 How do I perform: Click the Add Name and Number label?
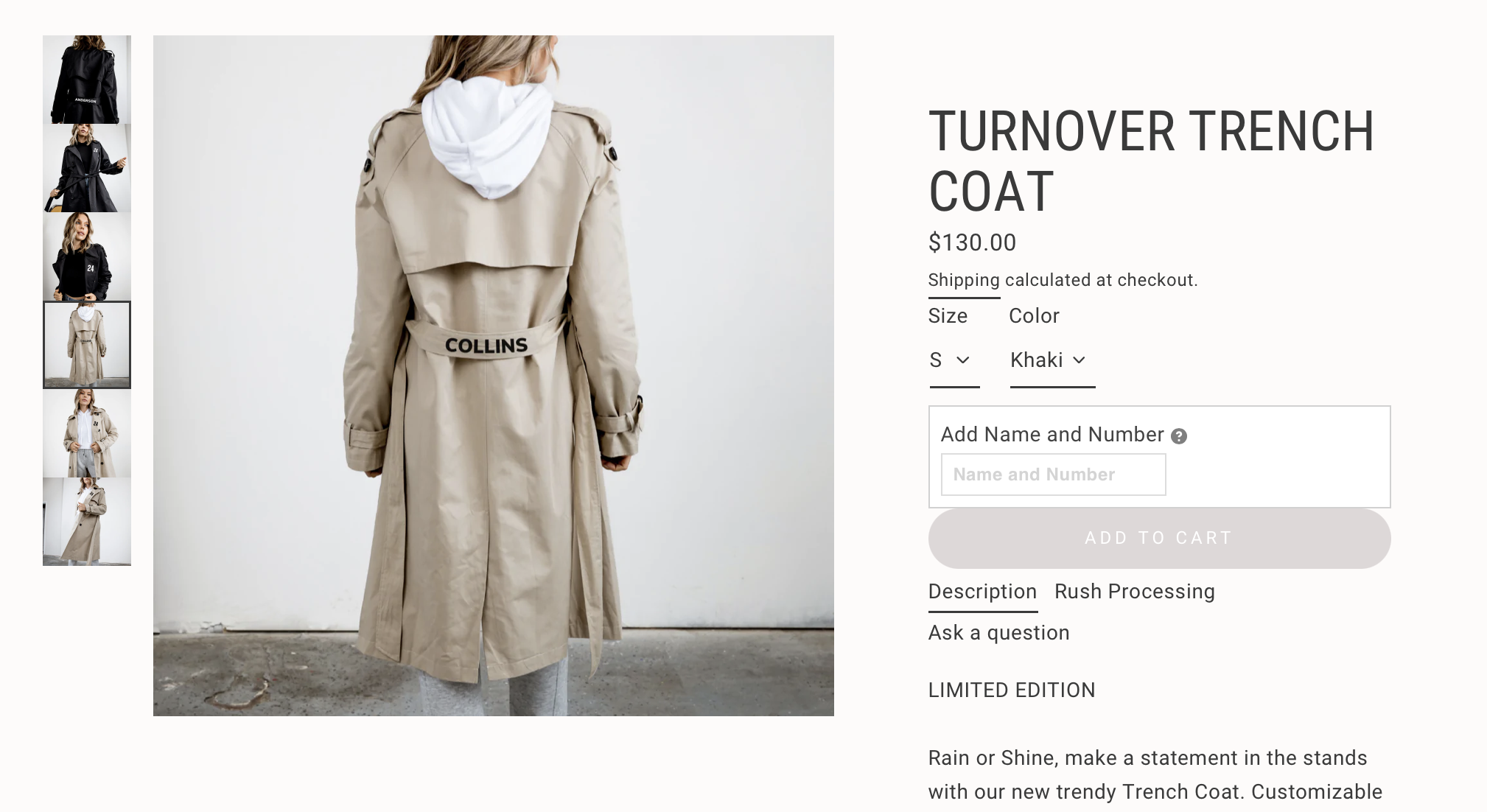point(1052,435)
